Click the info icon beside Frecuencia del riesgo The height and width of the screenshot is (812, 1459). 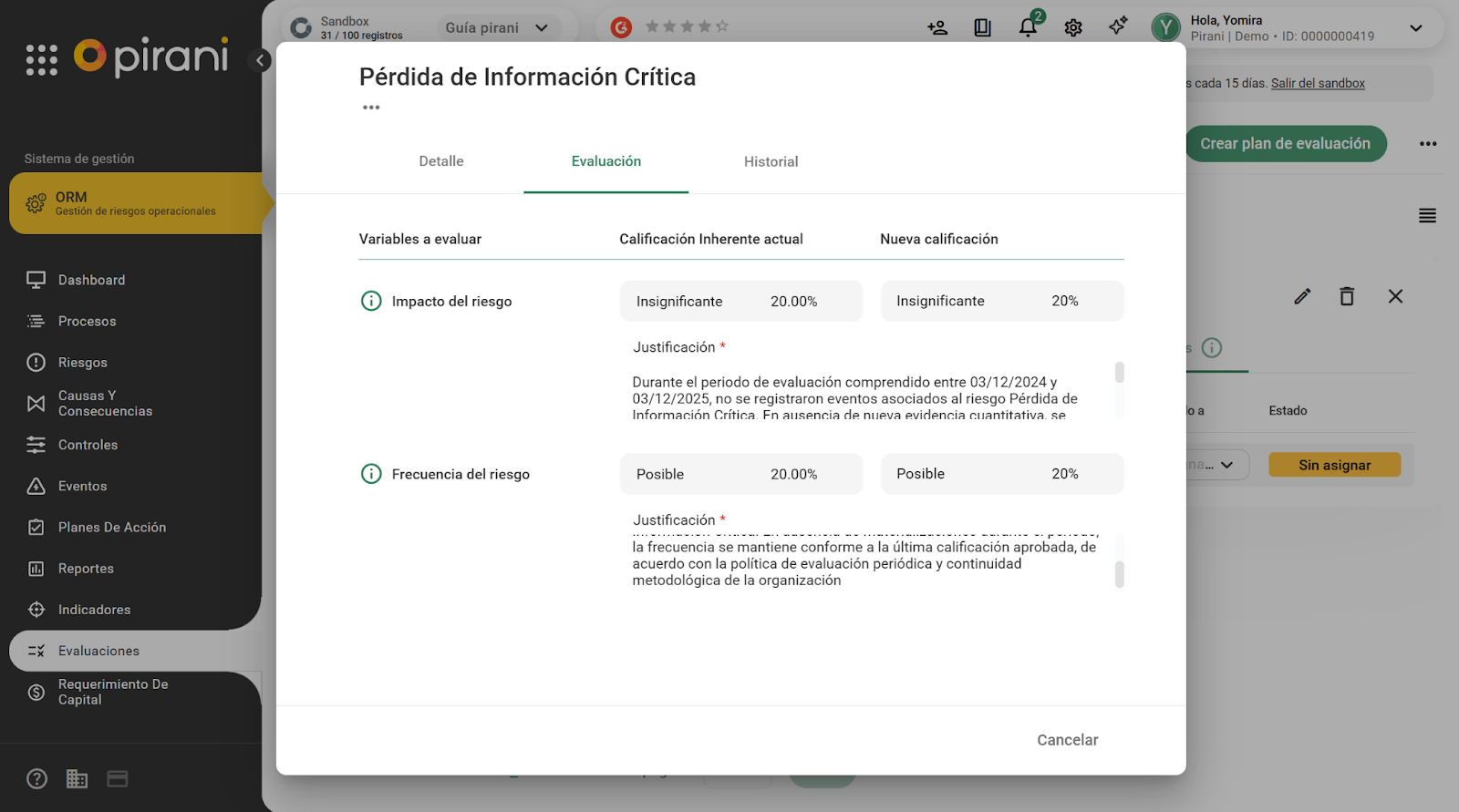tap(371, 474)
